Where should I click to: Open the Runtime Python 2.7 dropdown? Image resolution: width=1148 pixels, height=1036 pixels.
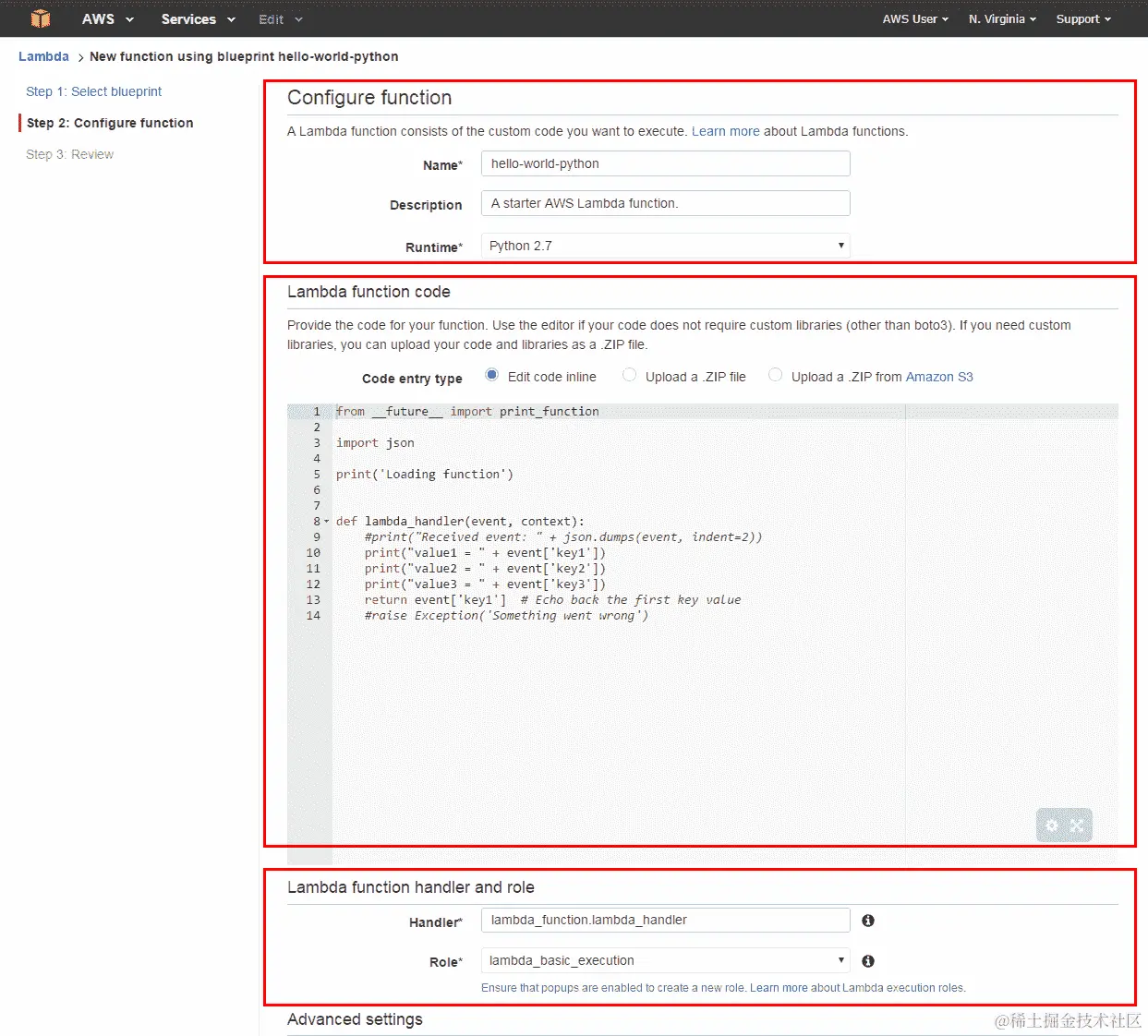[x=665, y=246]
